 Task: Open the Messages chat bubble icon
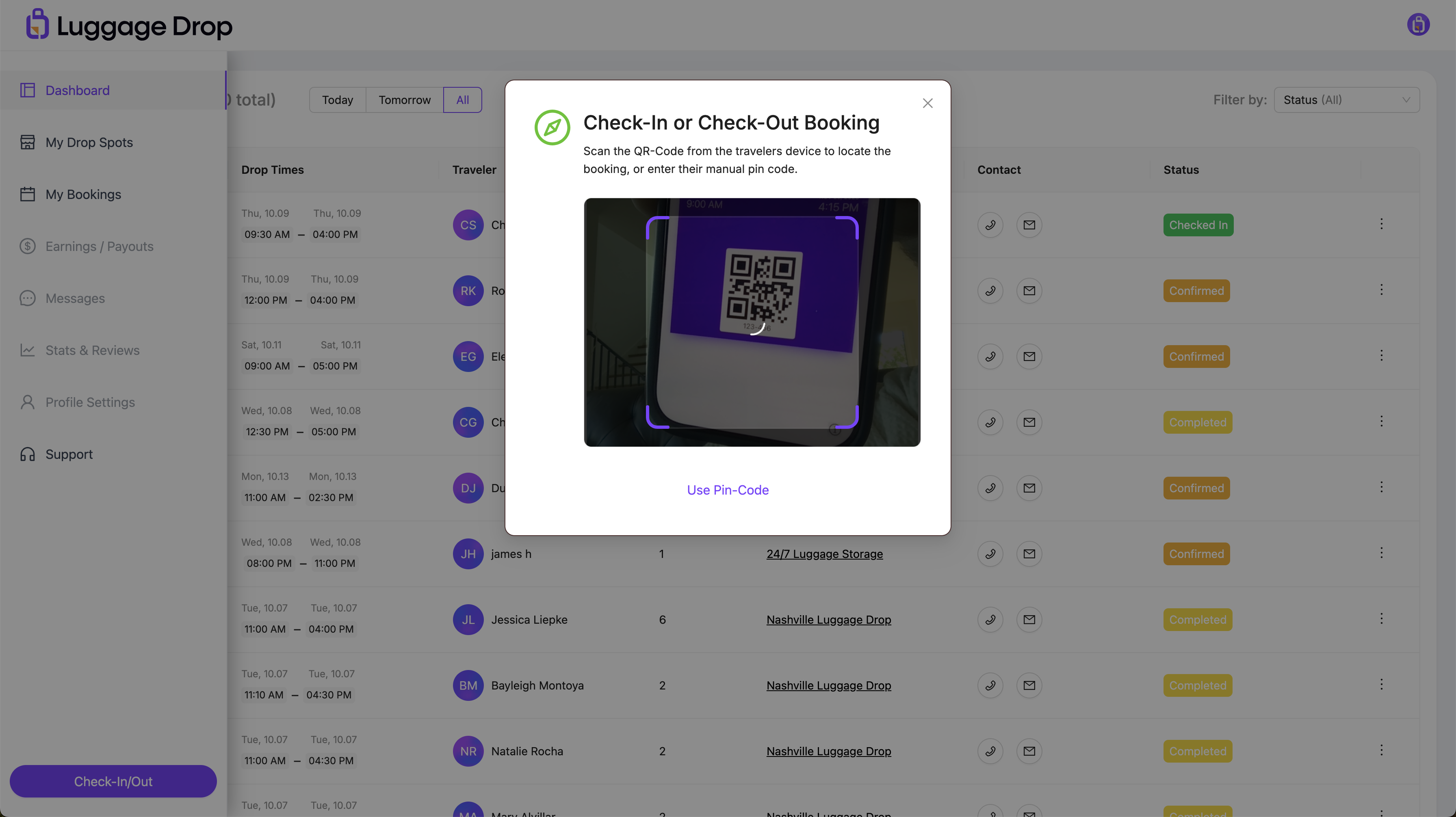coord(27,298)
